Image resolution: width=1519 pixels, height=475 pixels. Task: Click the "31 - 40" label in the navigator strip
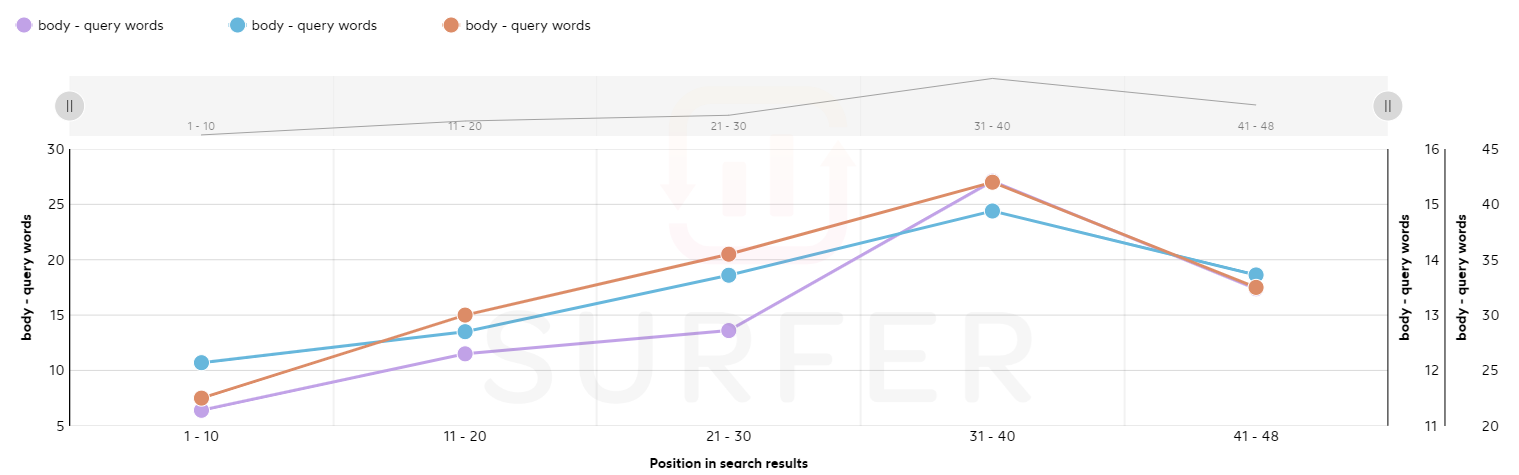tap(992, 126)
